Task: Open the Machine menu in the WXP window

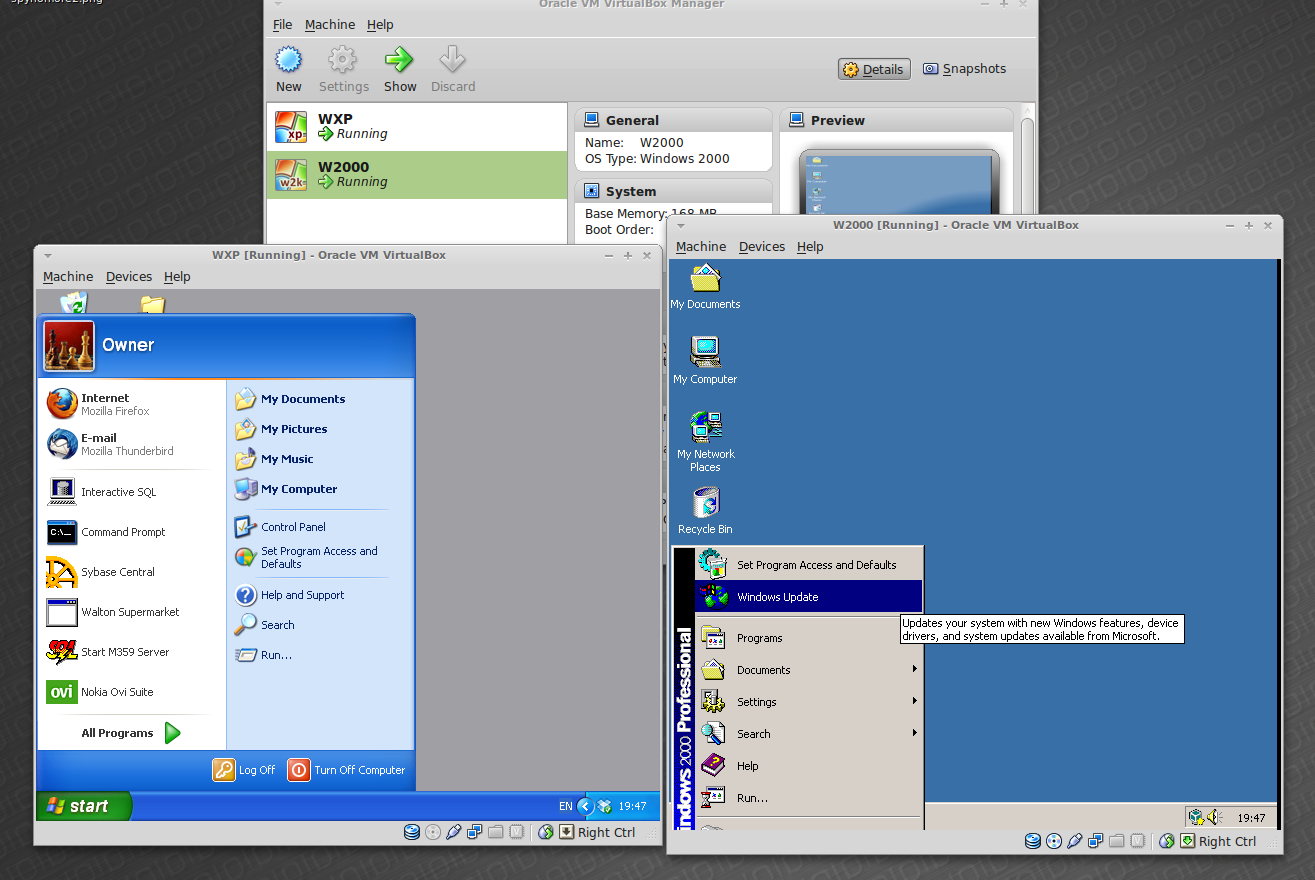Action: [x=68, y=277]
